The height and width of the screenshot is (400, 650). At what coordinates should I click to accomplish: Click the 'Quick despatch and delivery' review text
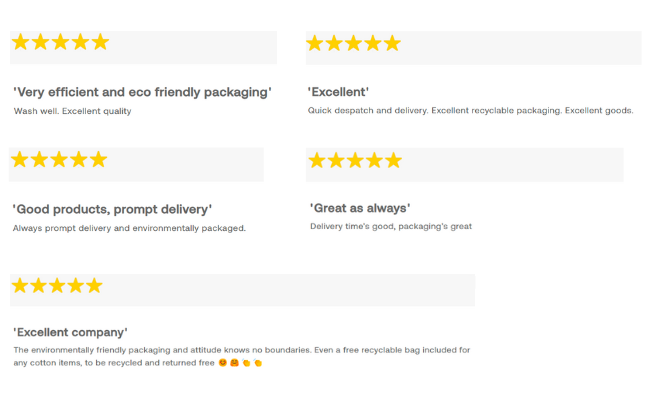(x=470, y=110)
